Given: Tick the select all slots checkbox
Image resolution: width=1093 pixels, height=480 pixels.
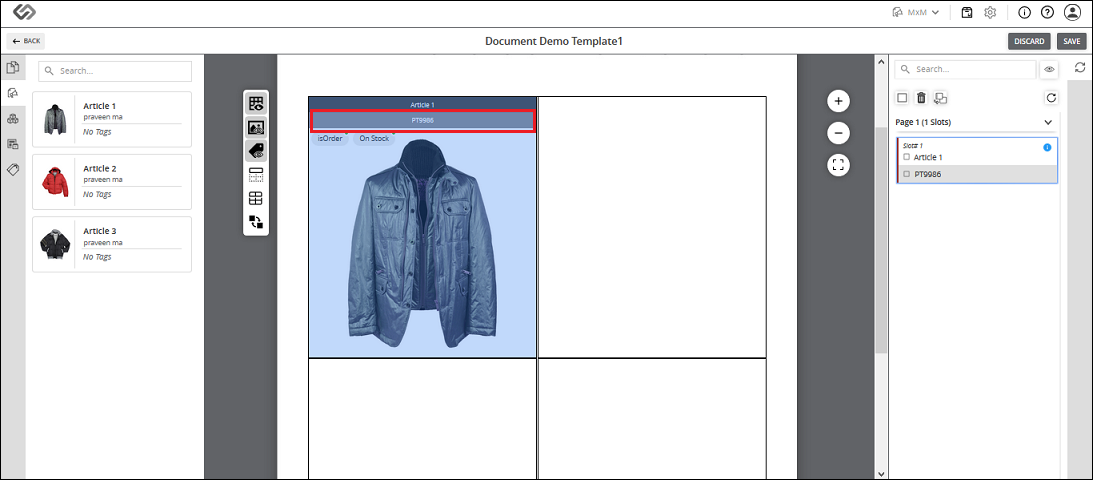Looking at the screenshot, I should pos(902,98).
